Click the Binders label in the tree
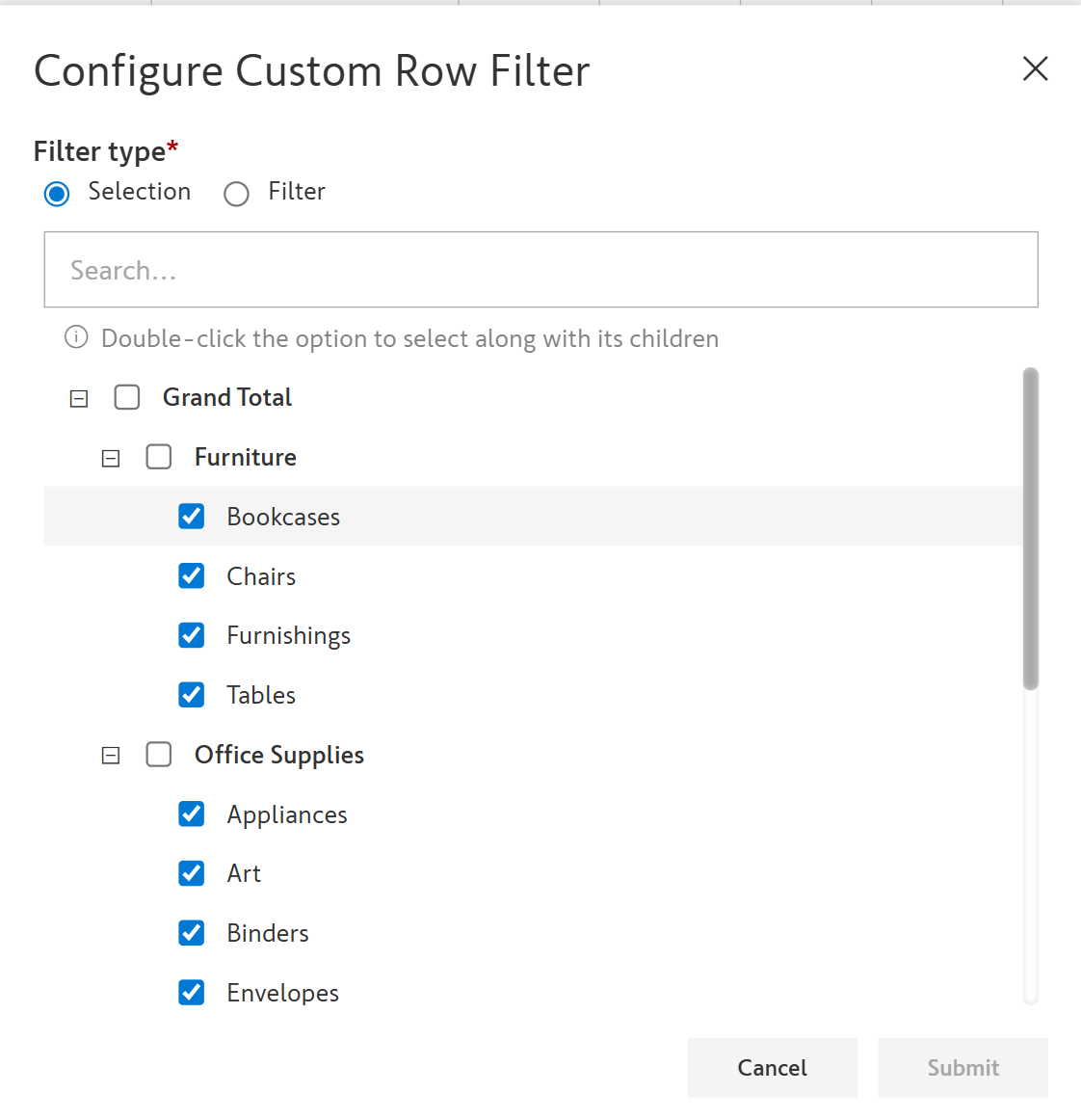 (268, 933)
